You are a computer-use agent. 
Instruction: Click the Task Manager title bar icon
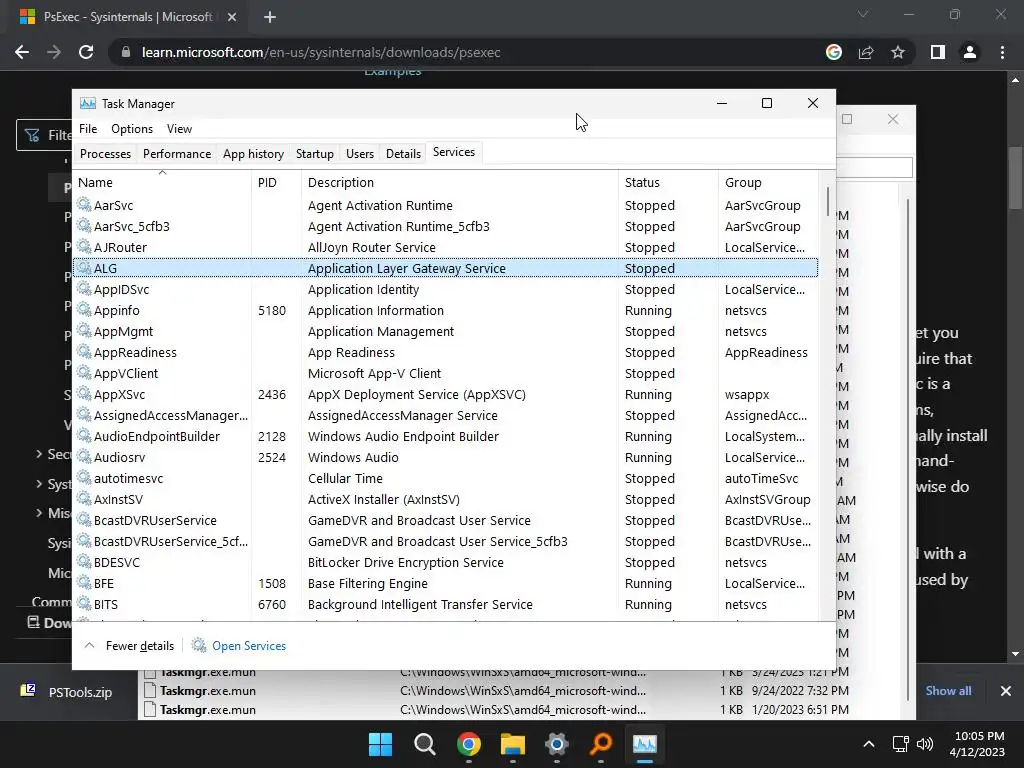click(x=88, y=103)
